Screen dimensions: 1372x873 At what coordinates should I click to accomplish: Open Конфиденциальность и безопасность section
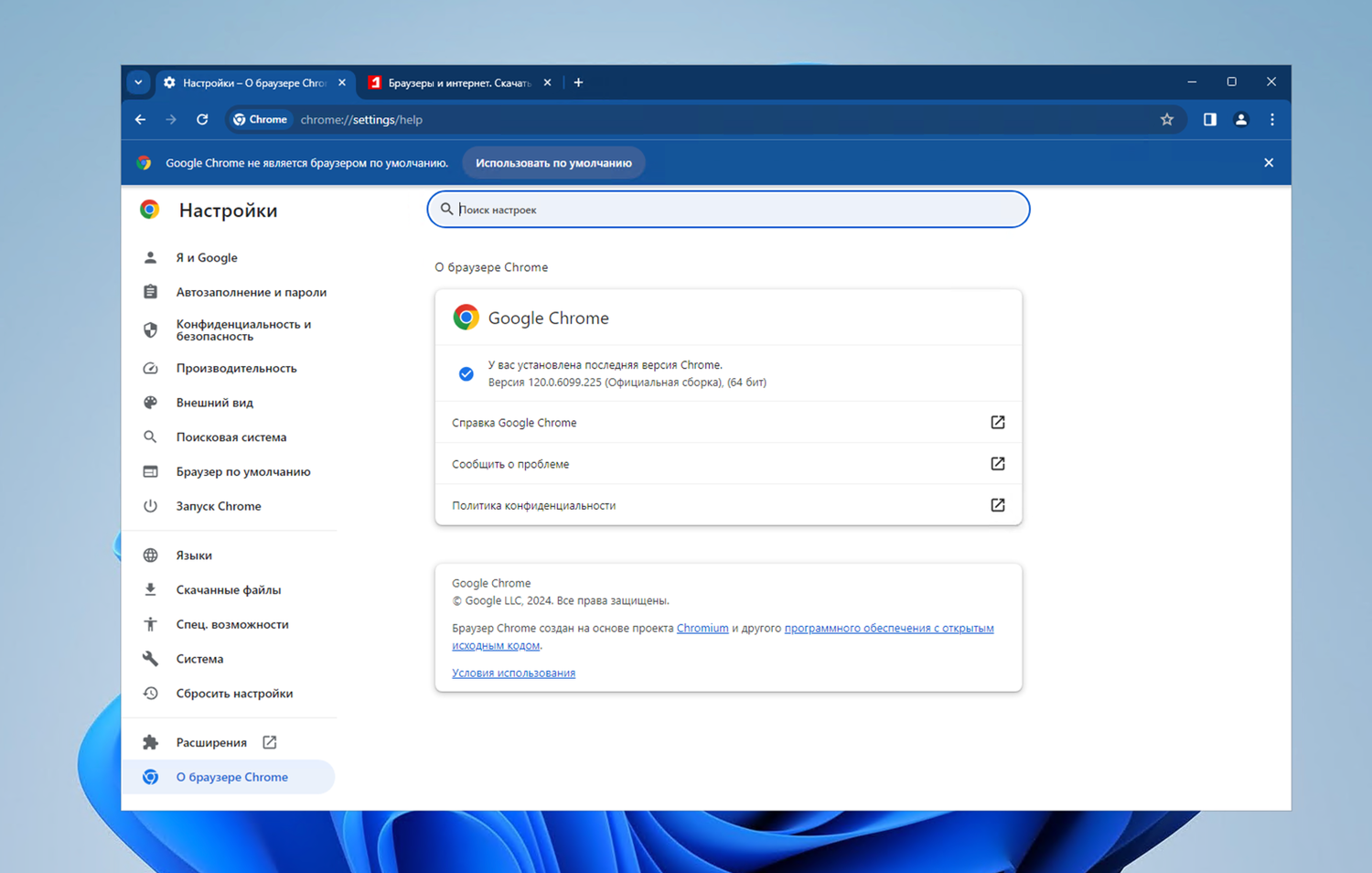click(x=229, y=330)
